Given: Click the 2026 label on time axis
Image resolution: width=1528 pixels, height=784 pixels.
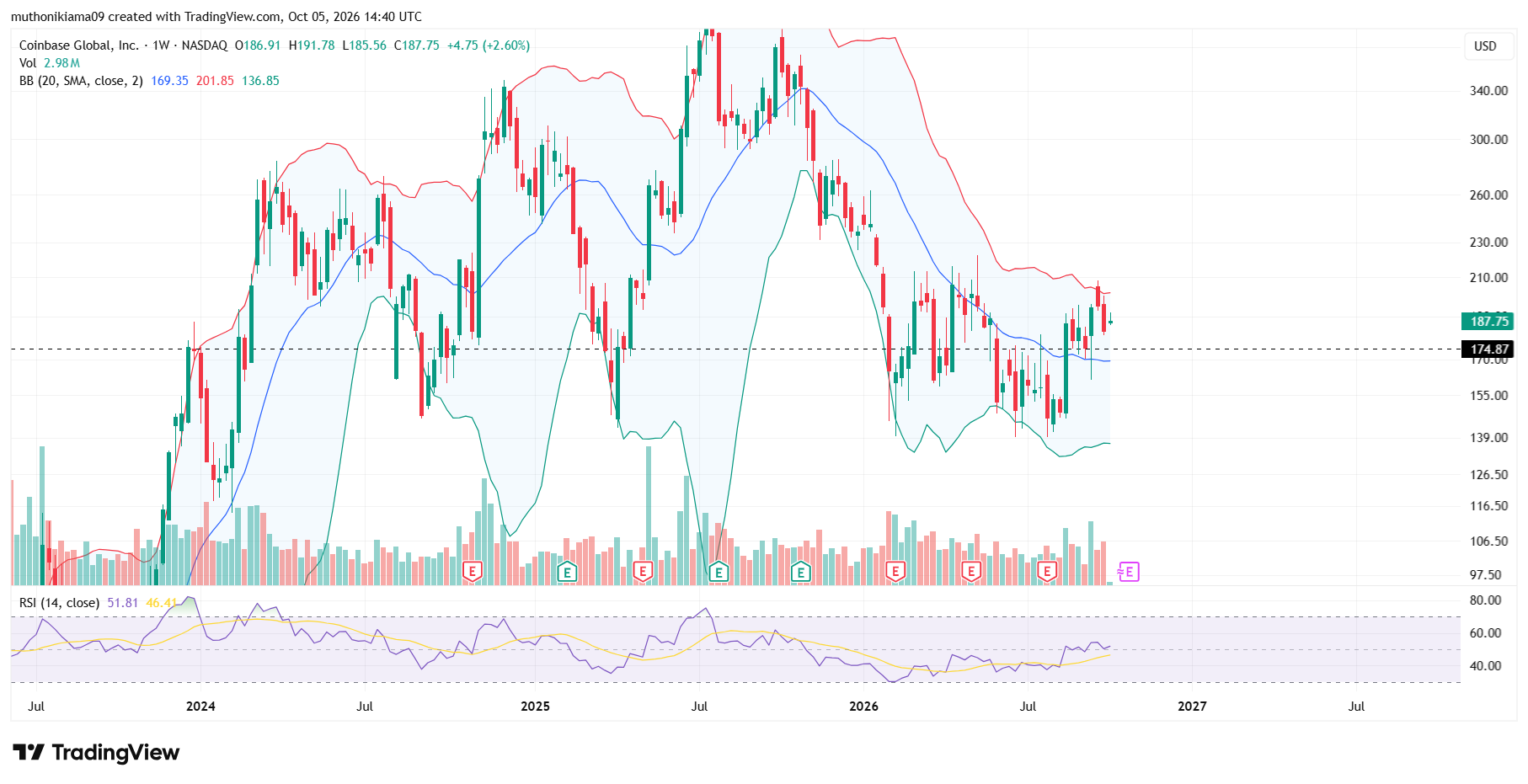Looking at the screenshot, I should click(863, 707).
